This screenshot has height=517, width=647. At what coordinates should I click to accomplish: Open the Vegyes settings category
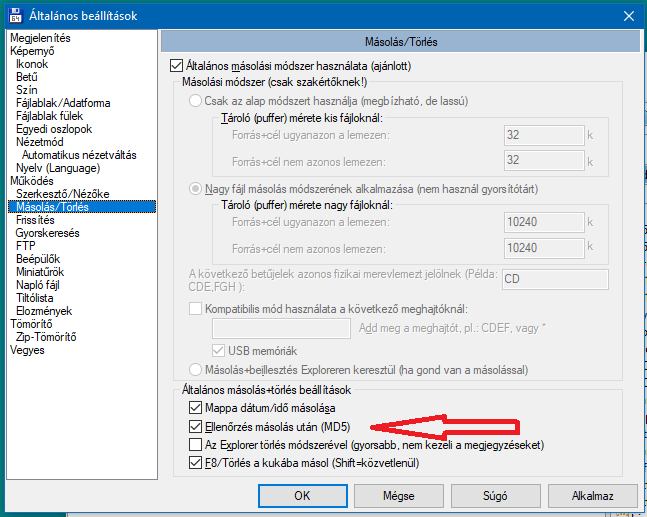click(x=27, y=350)
